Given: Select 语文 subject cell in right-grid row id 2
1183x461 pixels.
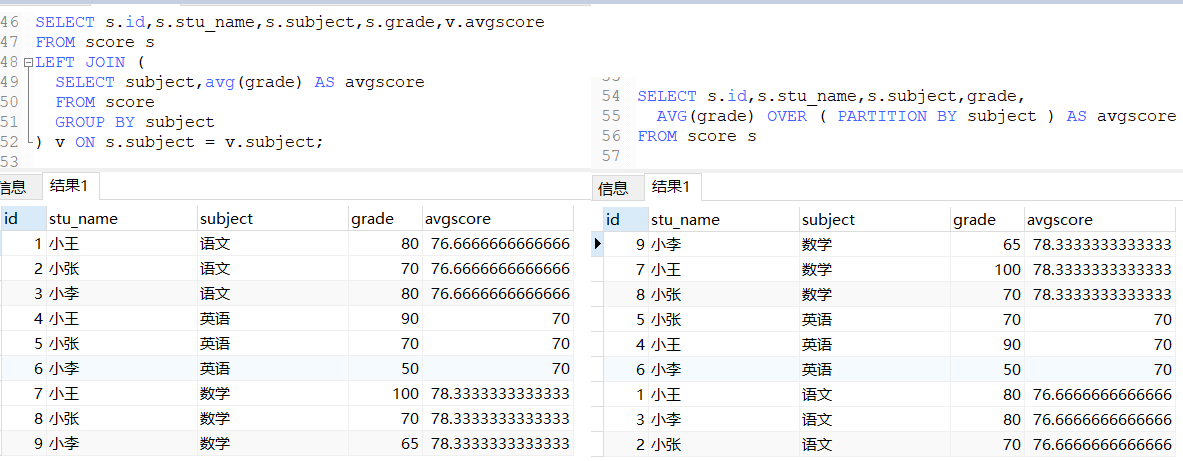Looking at the screenshot, I should coord(874,444).
